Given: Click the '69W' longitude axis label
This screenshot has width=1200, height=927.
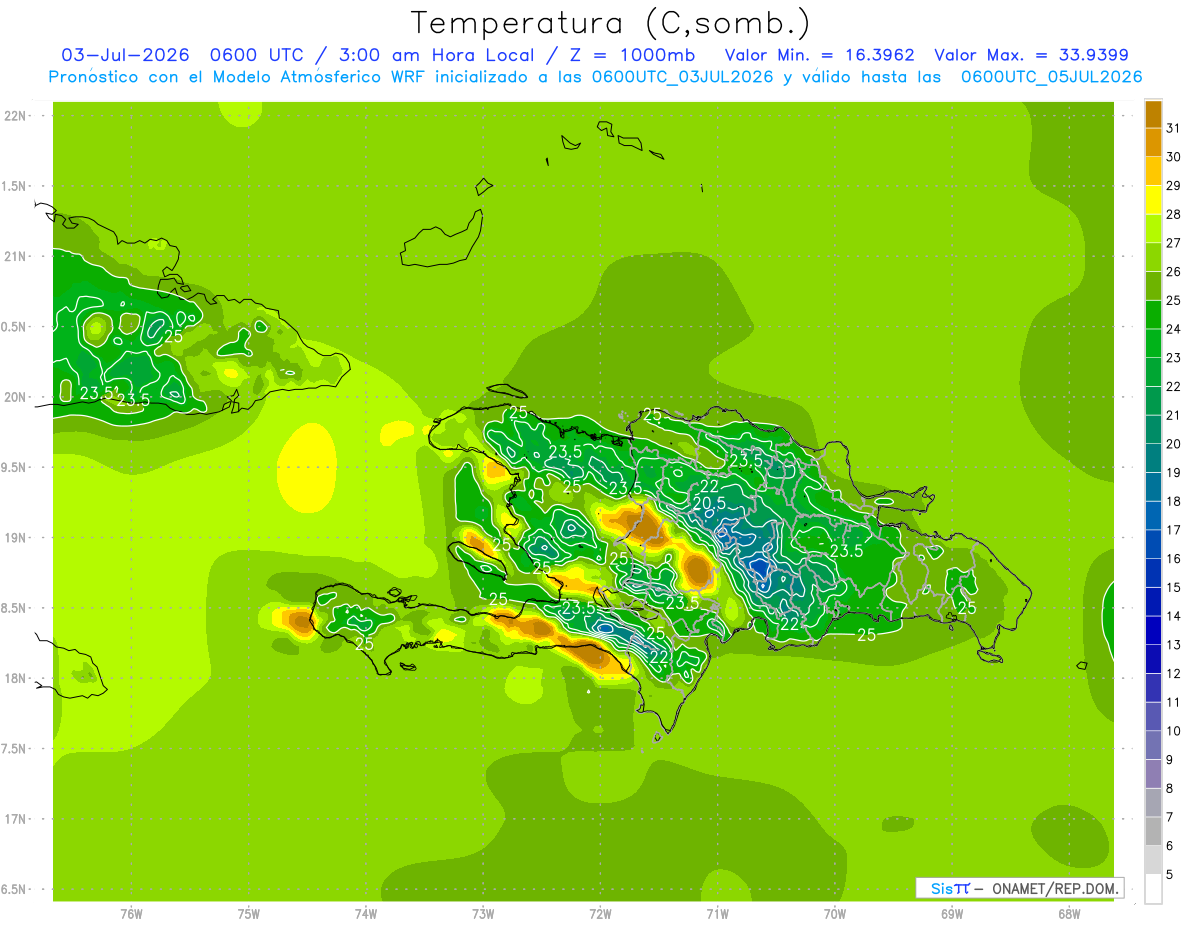Looking at the screenshot, I should point(952,913).
